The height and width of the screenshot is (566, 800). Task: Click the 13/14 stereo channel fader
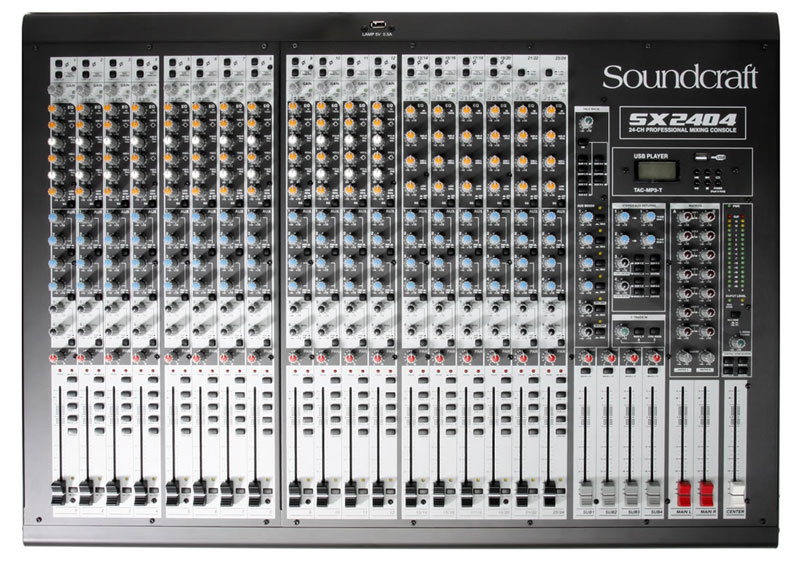411,492
